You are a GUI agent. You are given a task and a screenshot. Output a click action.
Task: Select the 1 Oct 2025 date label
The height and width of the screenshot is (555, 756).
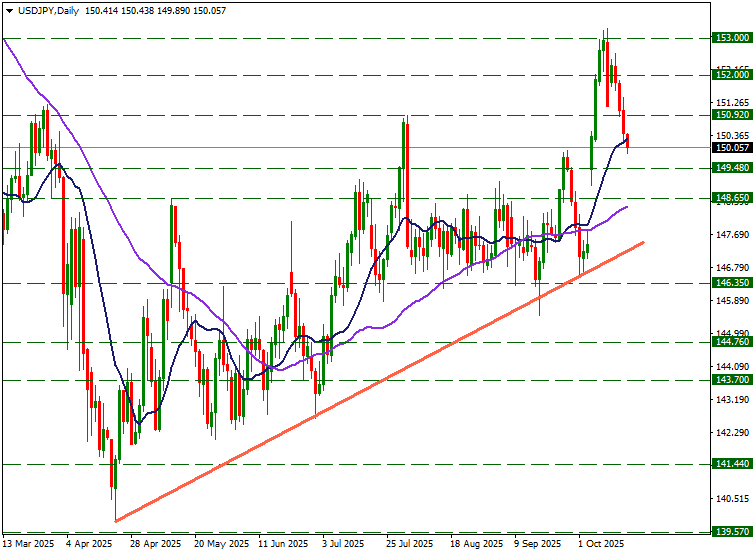point(602,545)
